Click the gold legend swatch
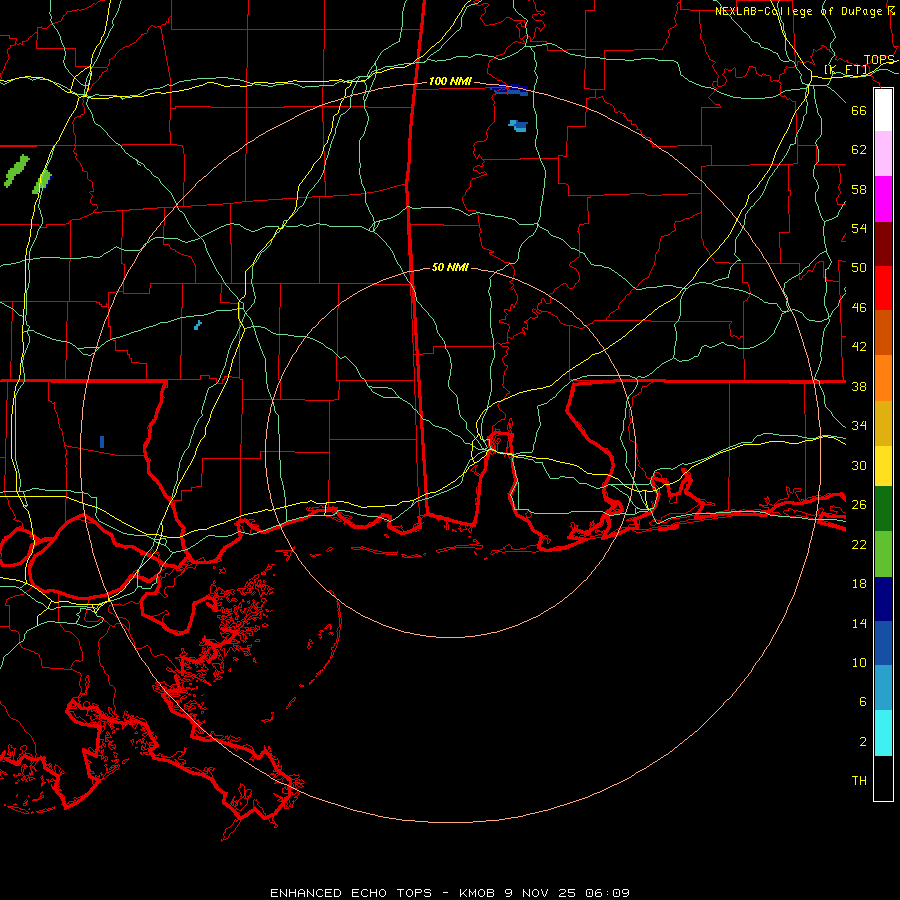Screen dimensions: 900x900 (883, 423)
